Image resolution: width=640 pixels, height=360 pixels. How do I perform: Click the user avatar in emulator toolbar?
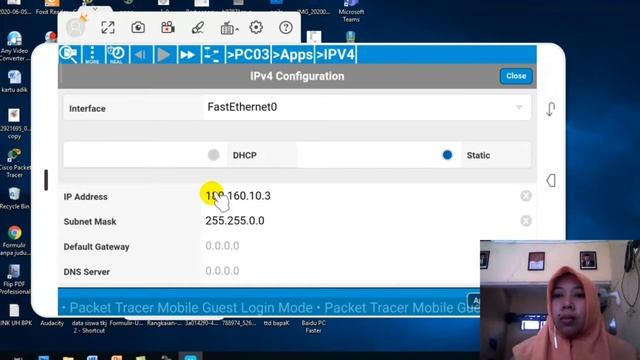(76, 27)
